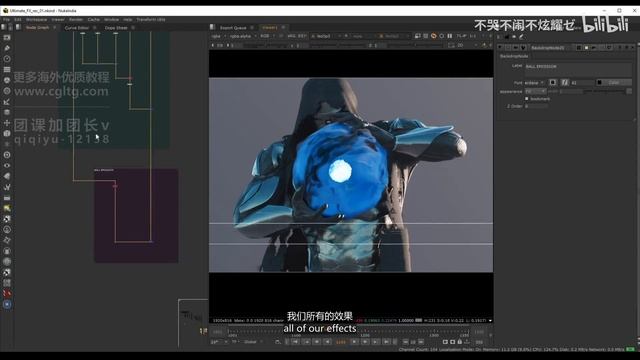Open the MetaData nodes toolbar icon

7,176
